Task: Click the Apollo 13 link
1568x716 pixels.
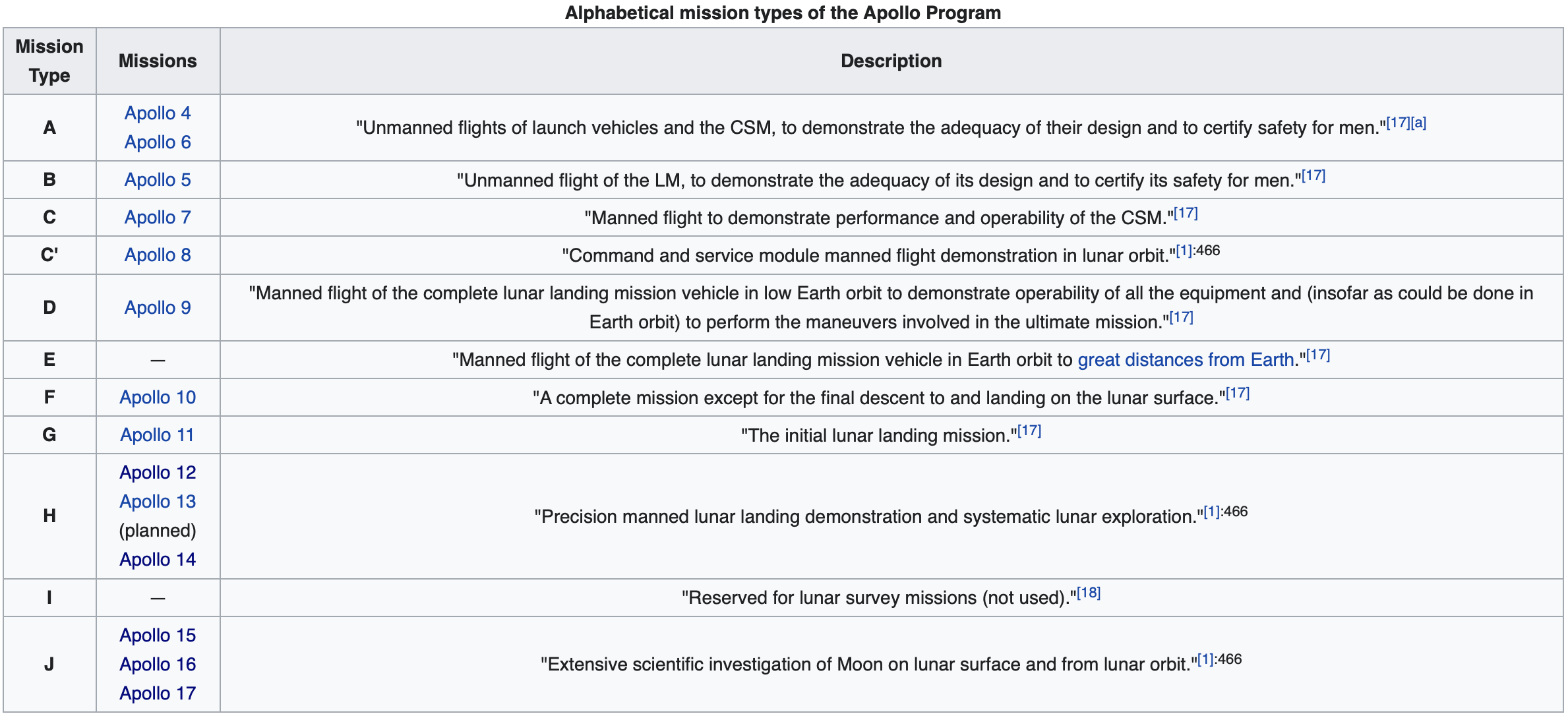Action: pyautogui.click(x=158, y=502)
